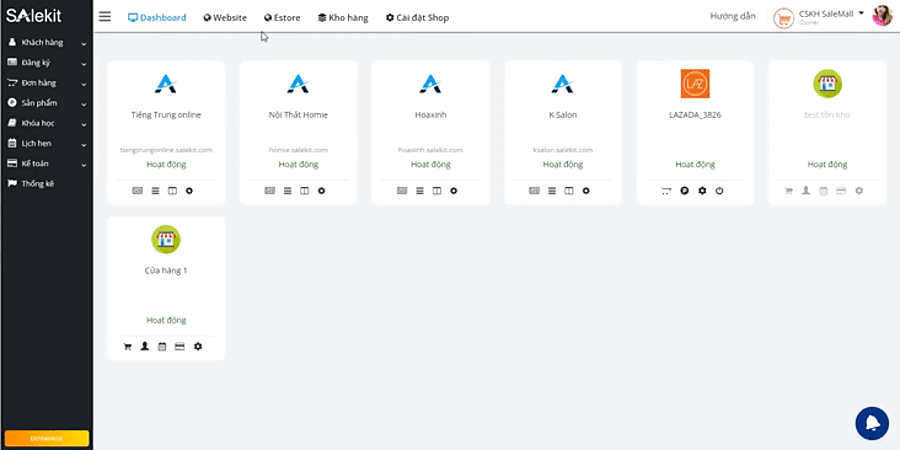Open the notification bell chat bubble
900x450 pixels.
pyautogui.click(x=871, y=423)
